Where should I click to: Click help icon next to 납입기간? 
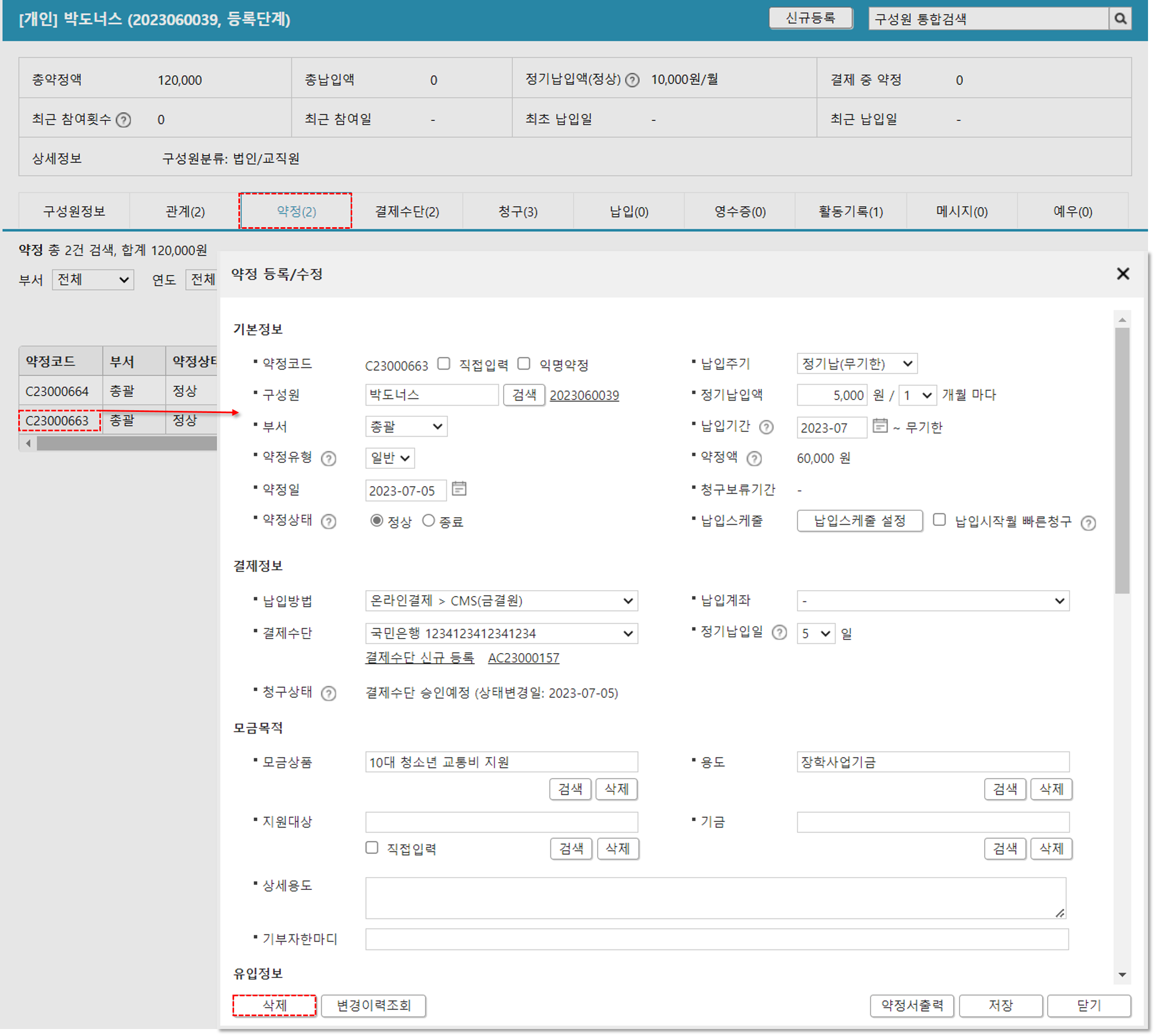click(767, 428)
